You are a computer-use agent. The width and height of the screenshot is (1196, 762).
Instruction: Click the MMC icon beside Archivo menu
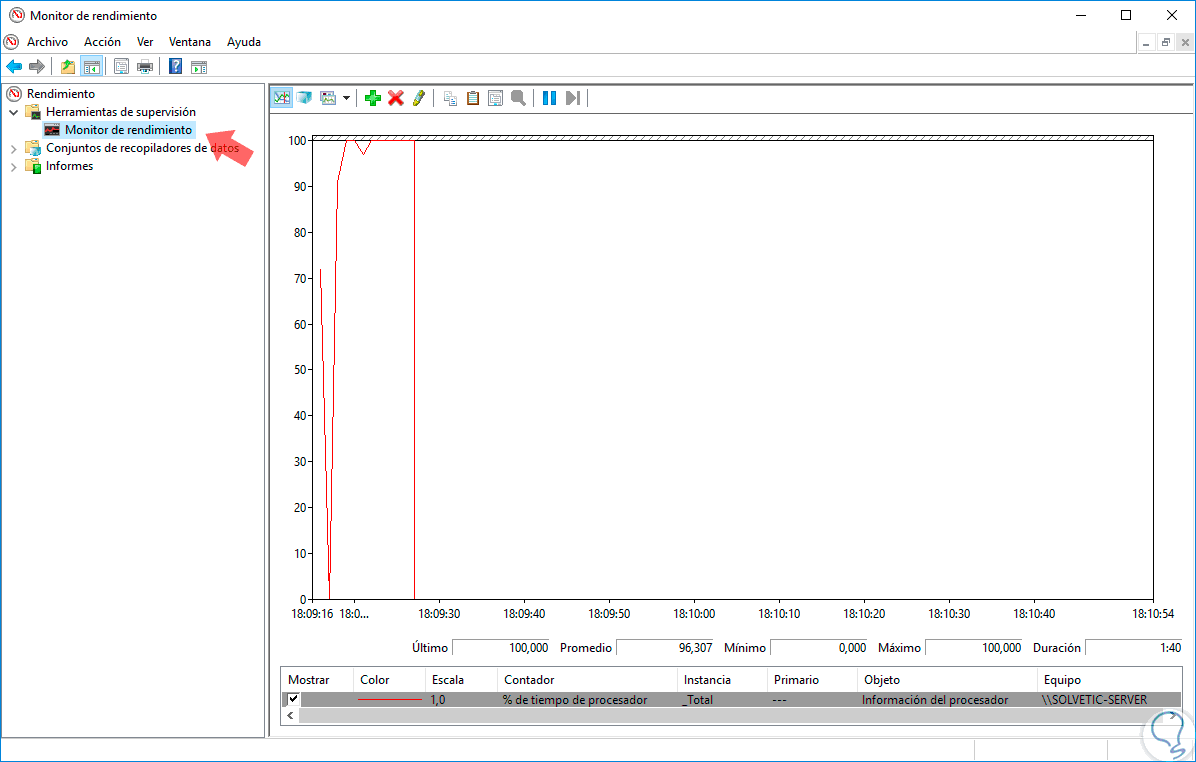[11, 41]
